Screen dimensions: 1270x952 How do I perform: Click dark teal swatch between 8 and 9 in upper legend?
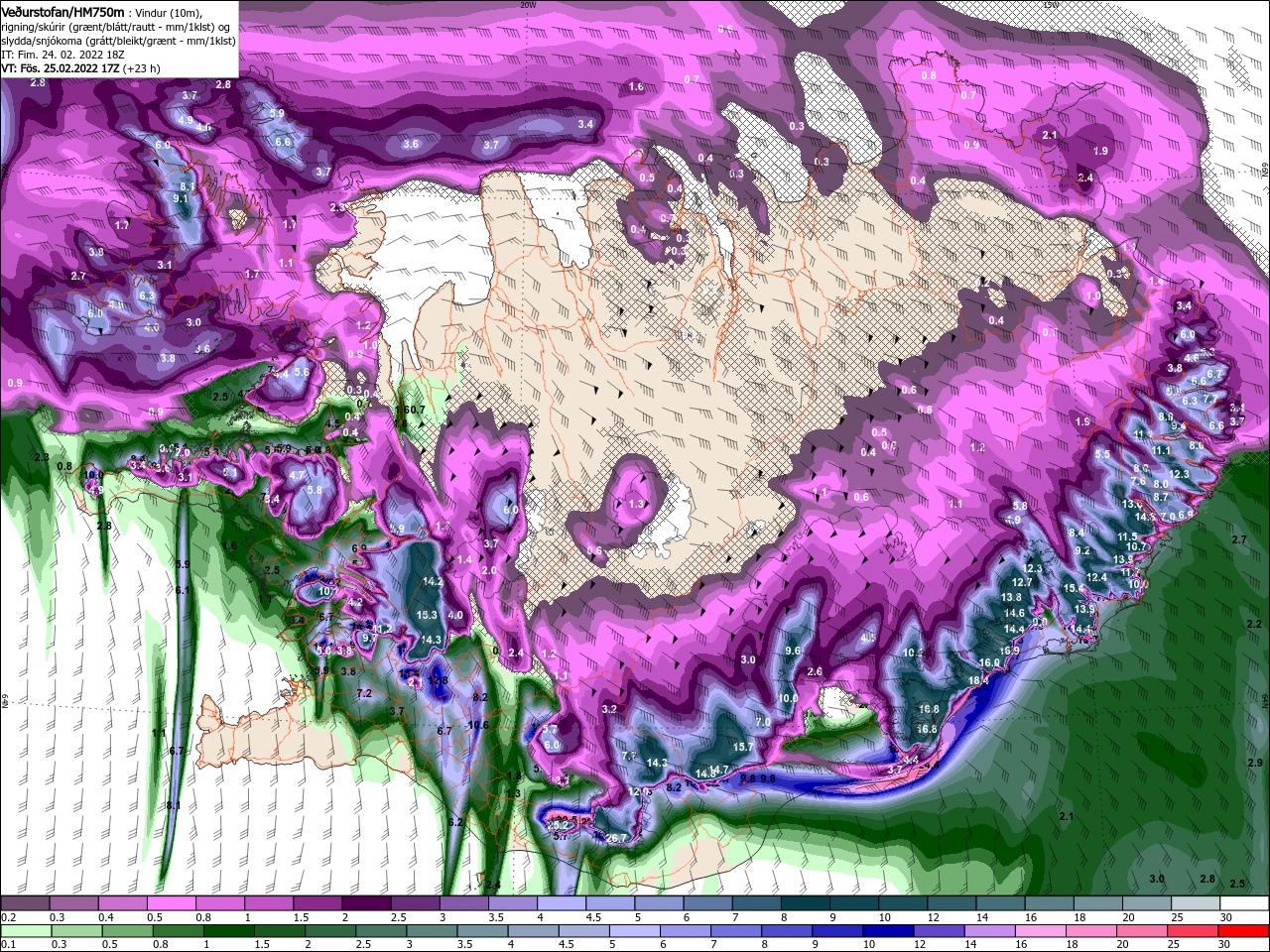[806, 903]
